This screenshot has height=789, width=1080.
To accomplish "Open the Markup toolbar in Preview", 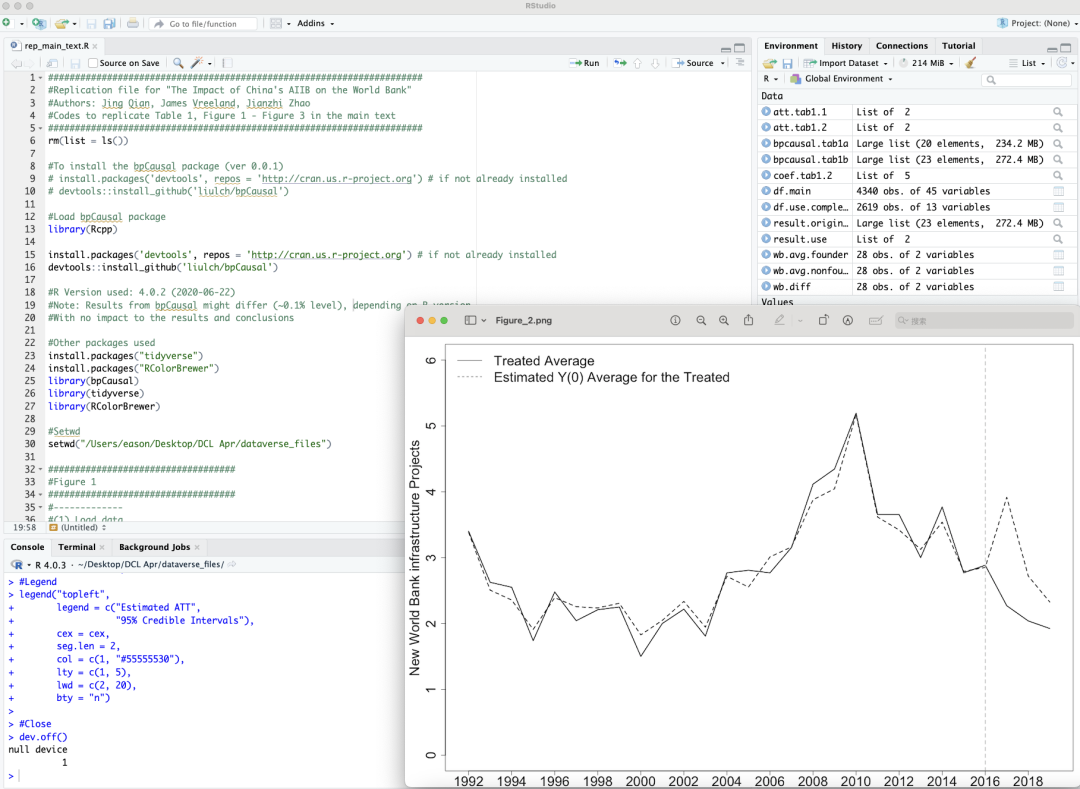I will (848, 320).
